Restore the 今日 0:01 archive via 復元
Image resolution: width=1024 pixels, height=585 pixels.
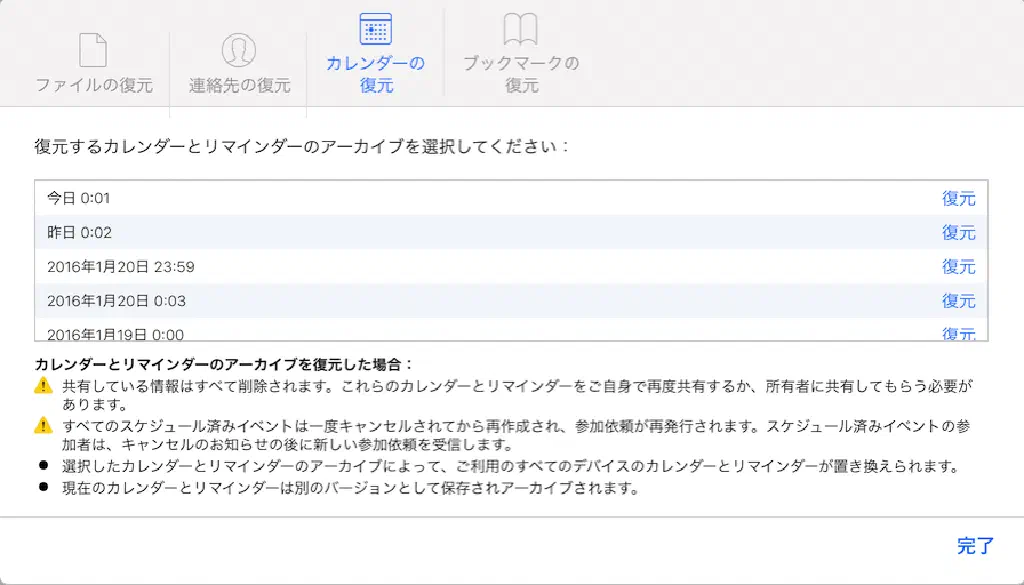click(958, 199)
